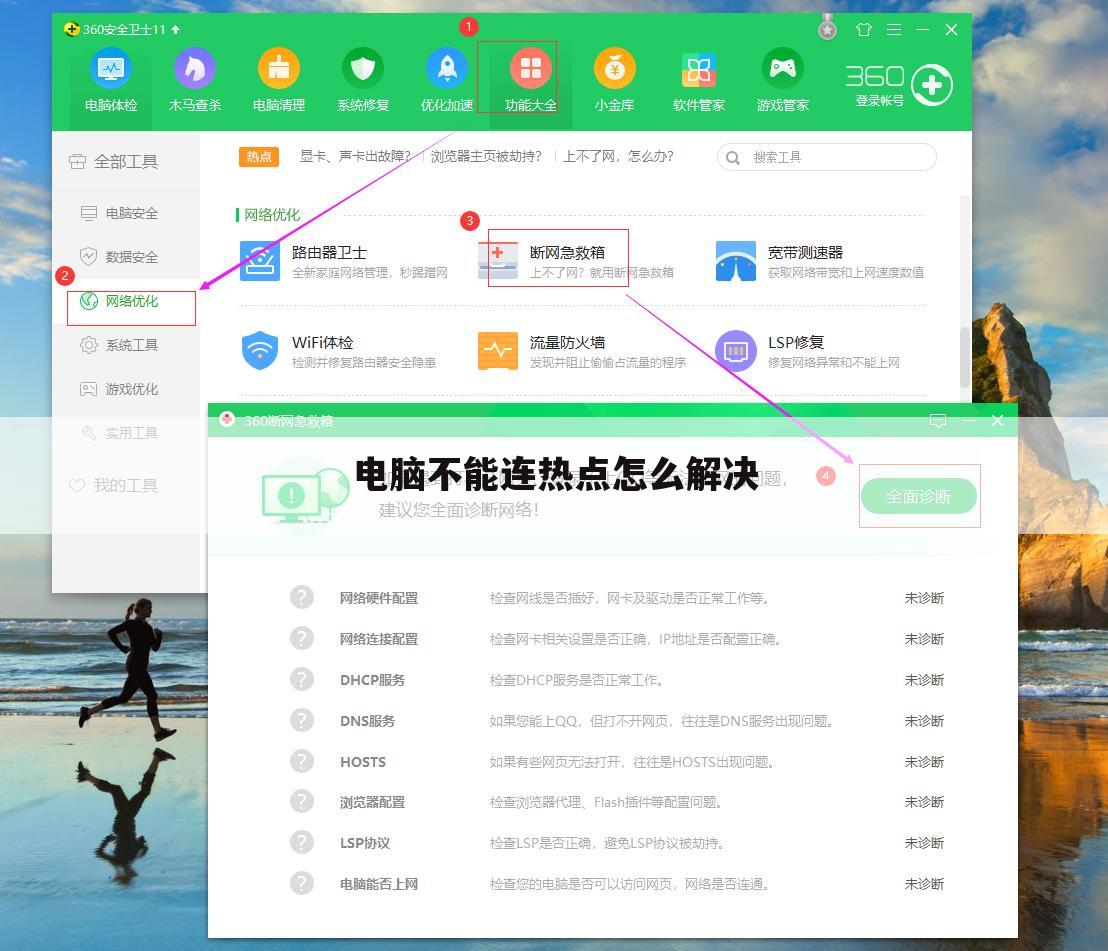
Task: Focus the 搜索工具 search field
Action: 827,157
